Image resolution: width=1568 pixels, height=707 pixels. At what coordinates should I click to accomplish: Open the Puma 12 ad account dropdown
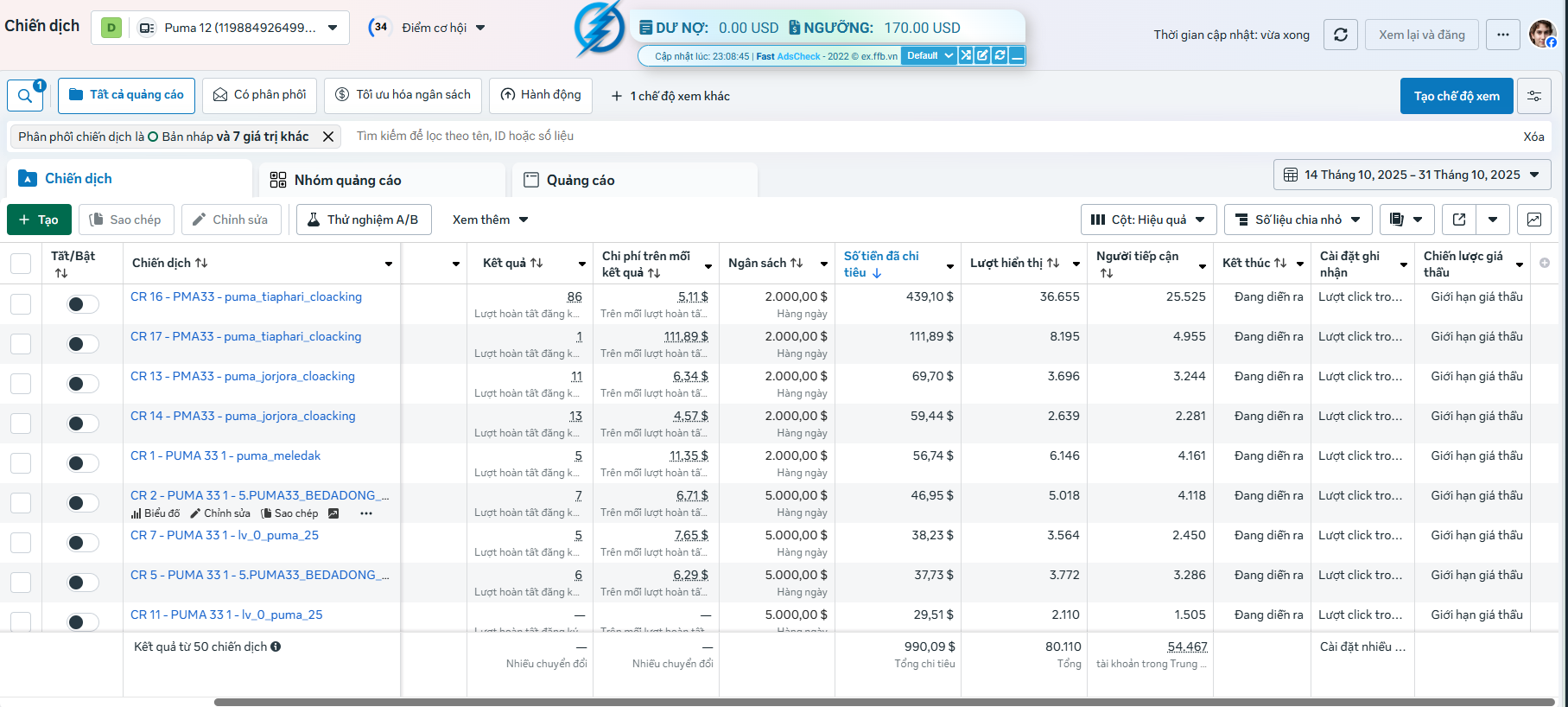pyautogui.click(x=220, y=28)
